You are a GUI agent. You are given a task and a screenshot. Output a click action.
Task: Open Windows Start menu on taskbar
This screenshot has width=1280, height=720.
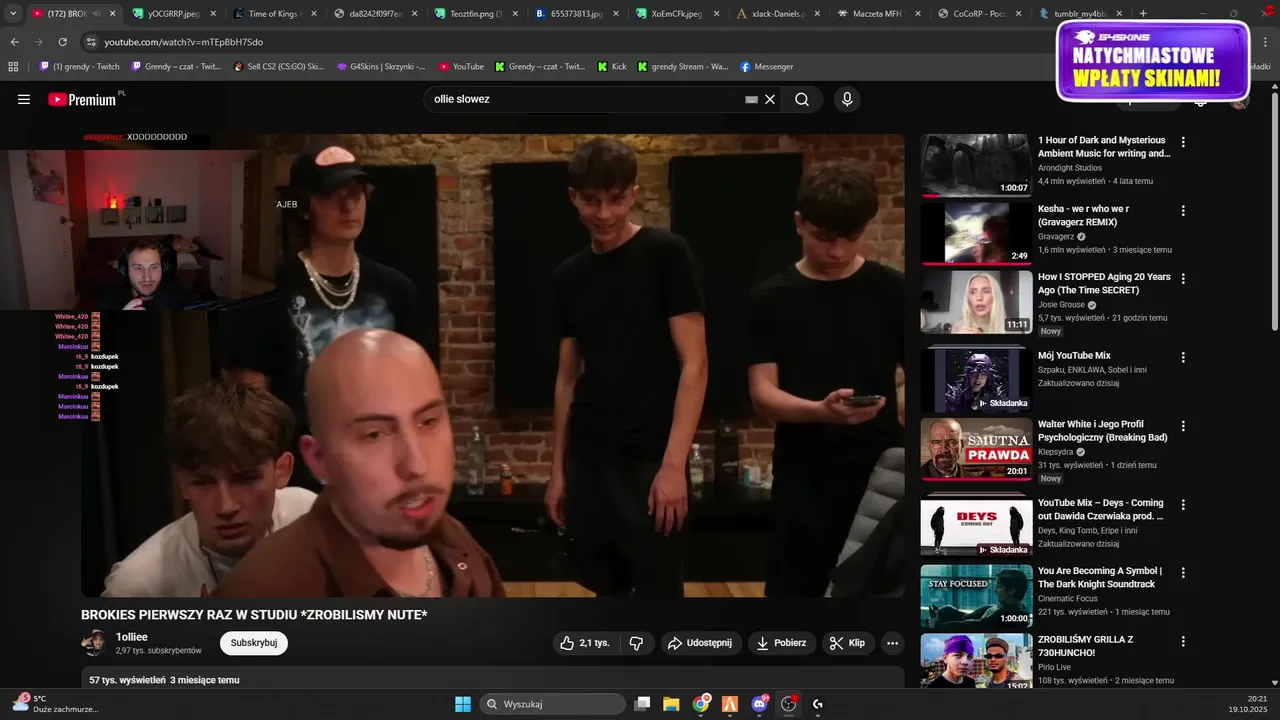click(463, 704)
